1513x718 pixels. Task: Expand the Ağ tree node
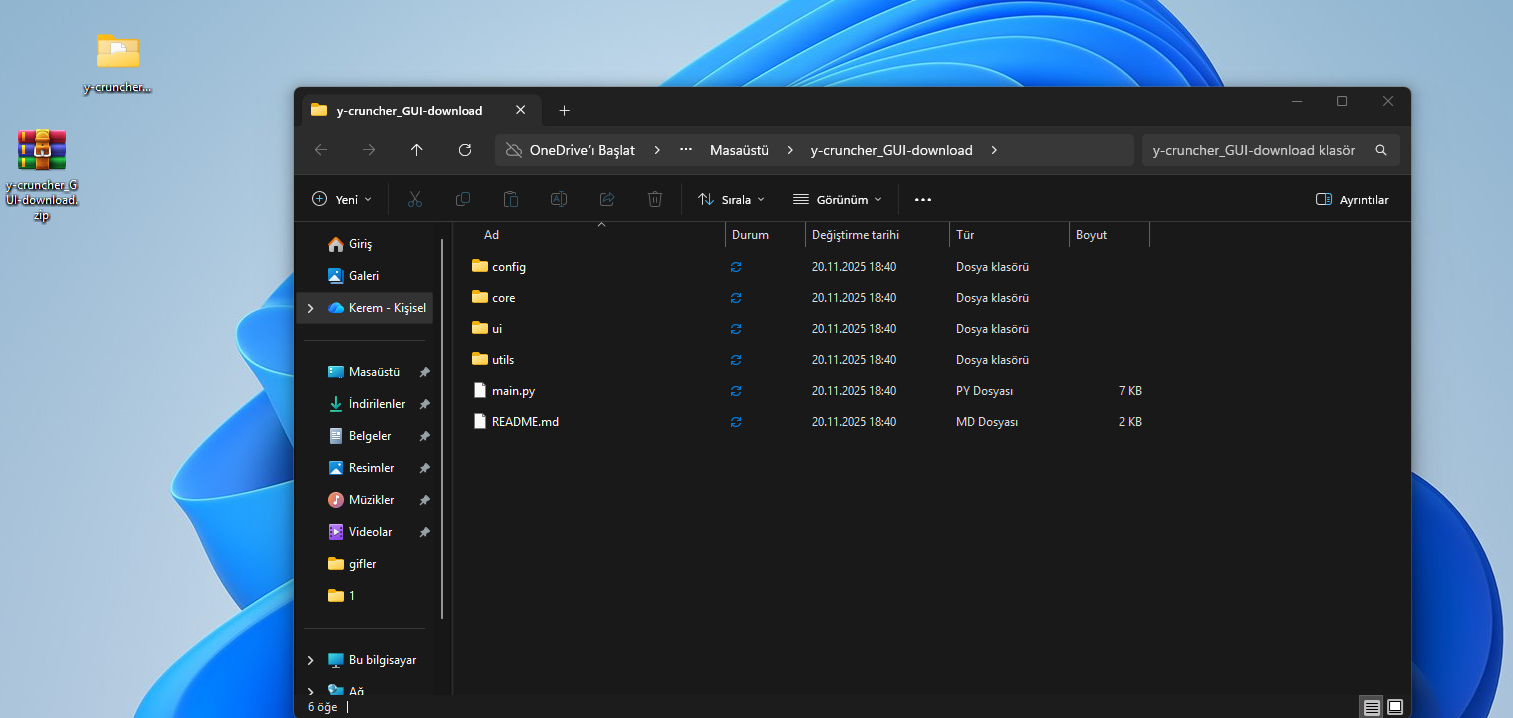click(x=311, y=691)
